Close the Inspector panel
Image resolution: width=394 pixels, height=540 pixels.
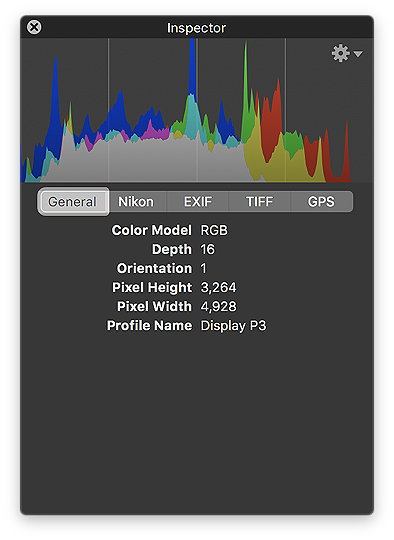coord(34,27)
